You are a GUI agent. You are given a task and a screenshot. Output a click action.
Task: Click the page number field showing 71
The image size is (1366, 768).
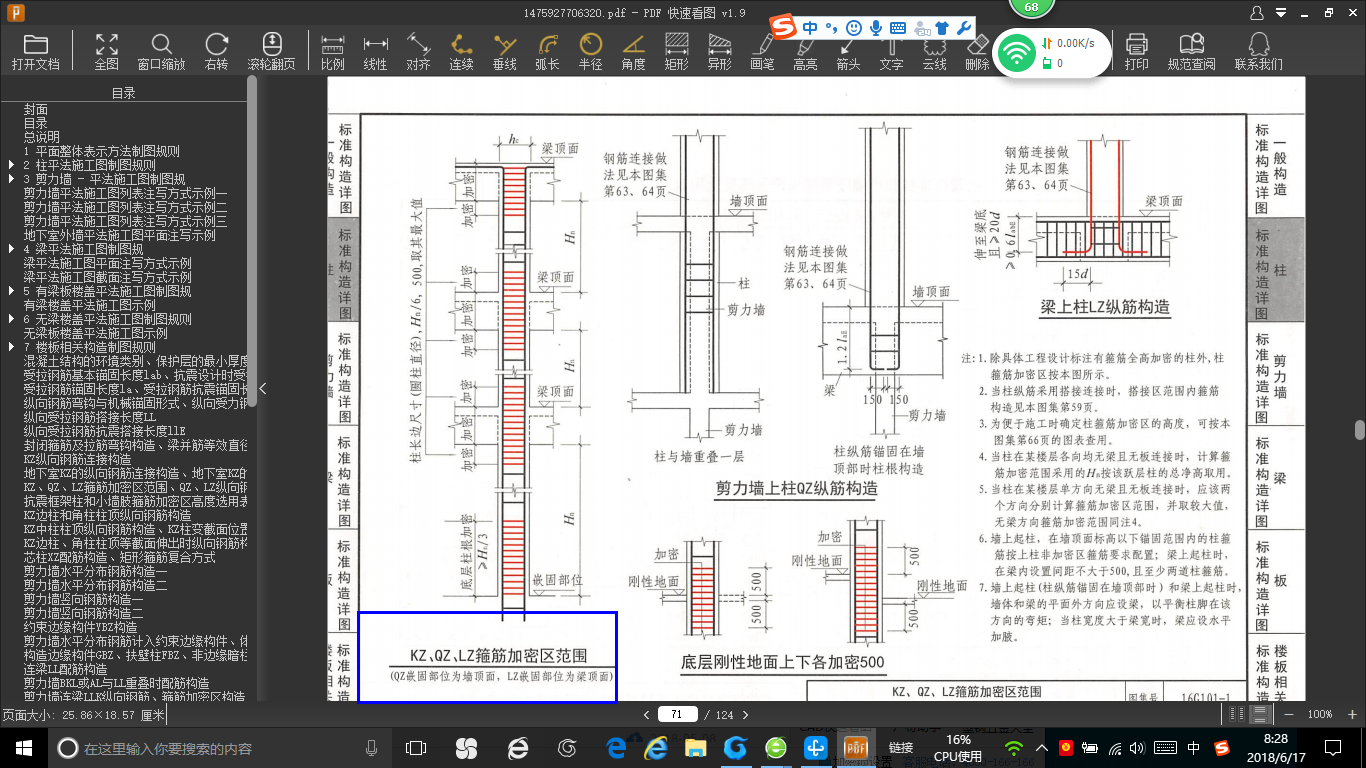[x=678, y=714]
